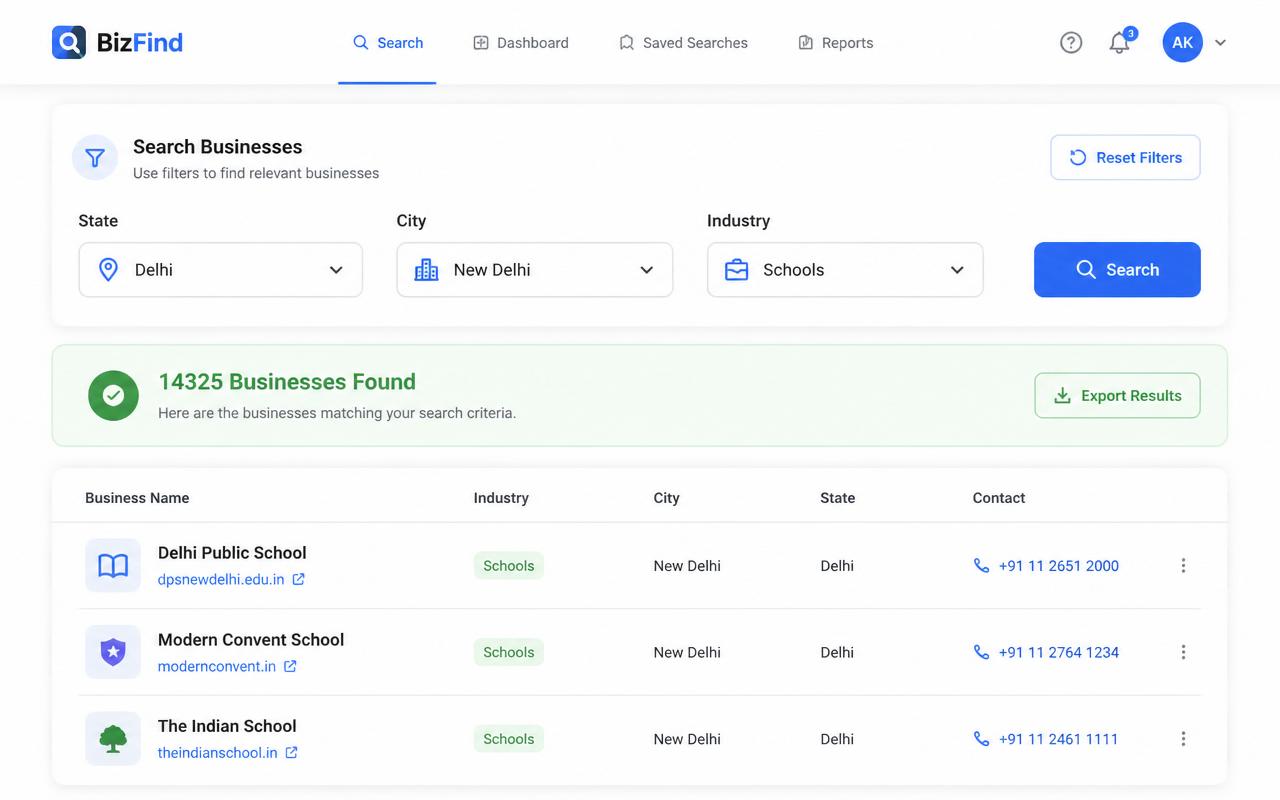
Task: Expand the account menu chevron beside AK
Action: [x=1220, y=43]
